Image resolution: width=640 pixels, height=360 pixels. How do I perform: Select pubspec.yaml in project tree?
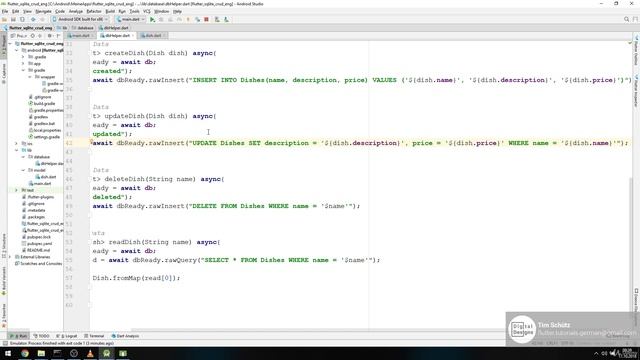point(37,243)
